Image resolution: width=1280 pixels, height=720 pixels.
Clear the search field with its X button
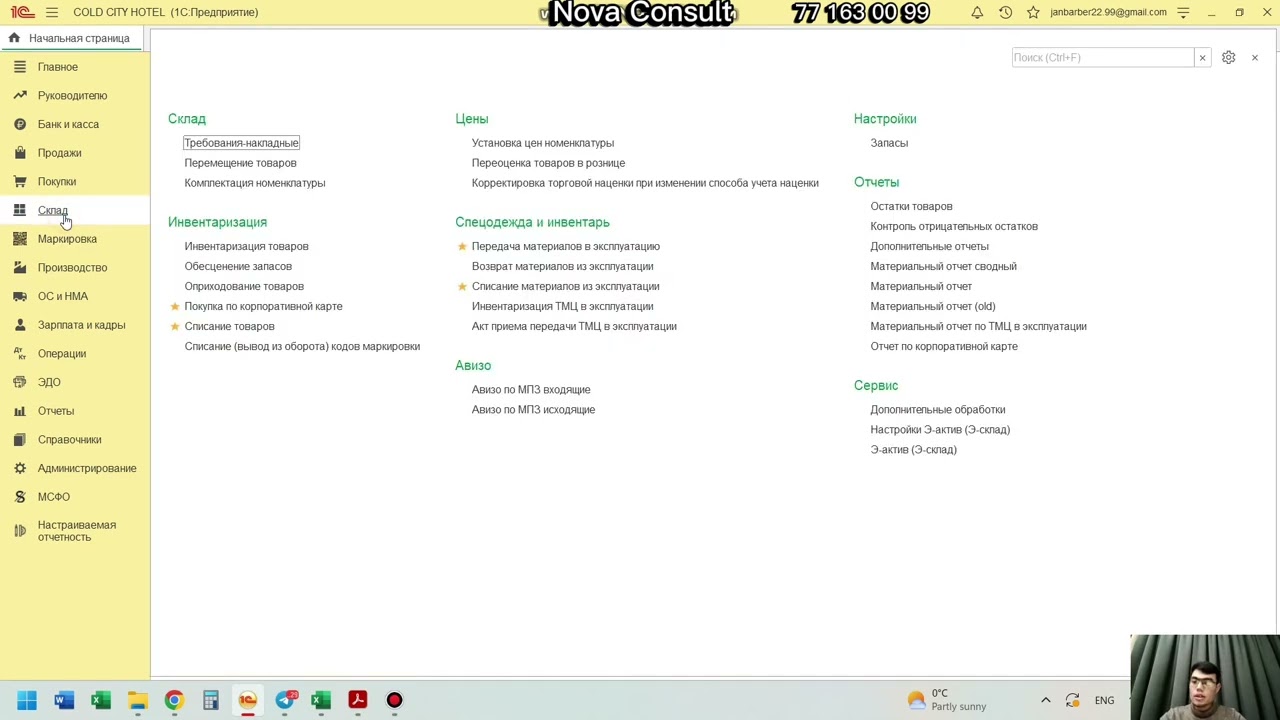pyautogui.click(x=1202, y=57)
